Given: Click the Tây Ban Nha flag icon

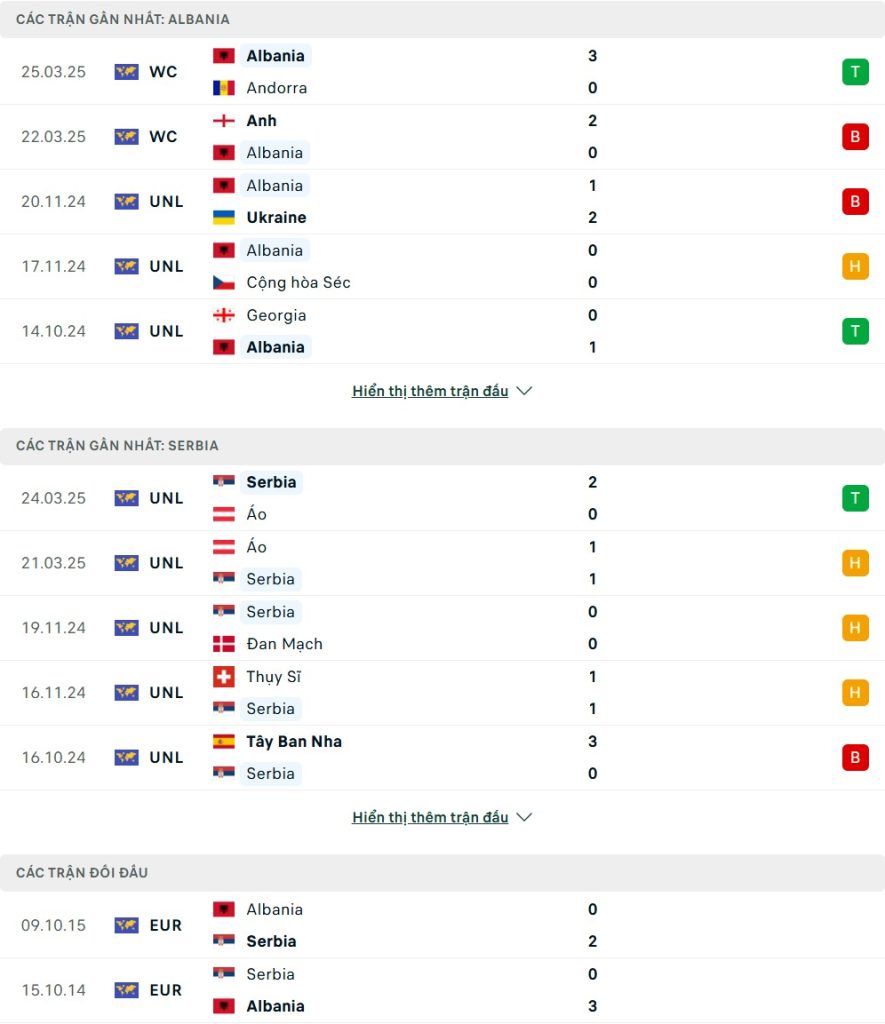Looking at the screenshot, I should [223, 741].
